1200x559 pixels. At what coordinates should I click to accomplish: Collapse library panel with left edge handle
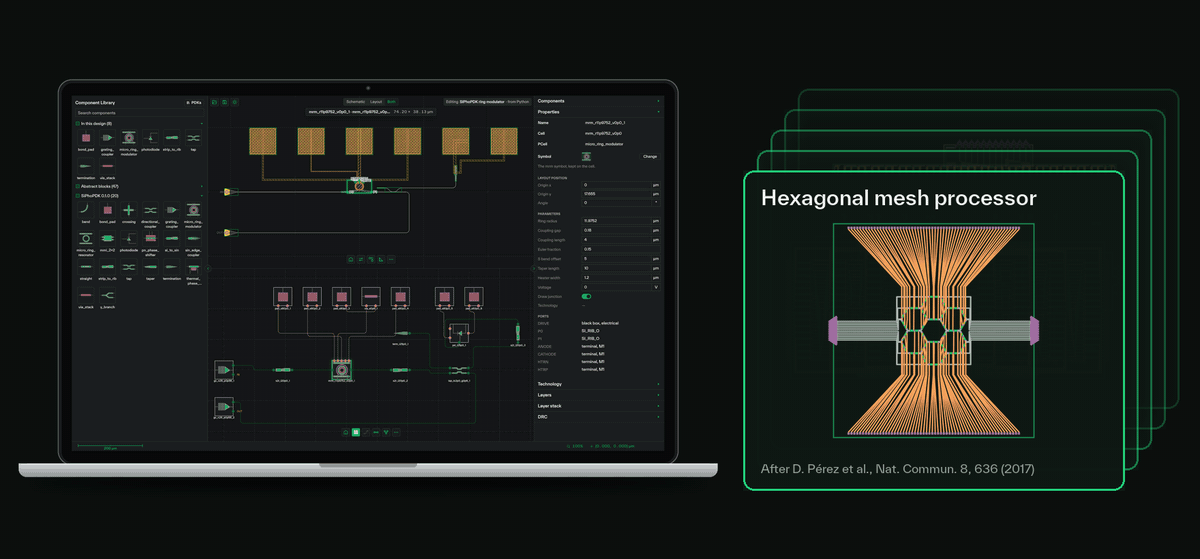pos(208,268)
